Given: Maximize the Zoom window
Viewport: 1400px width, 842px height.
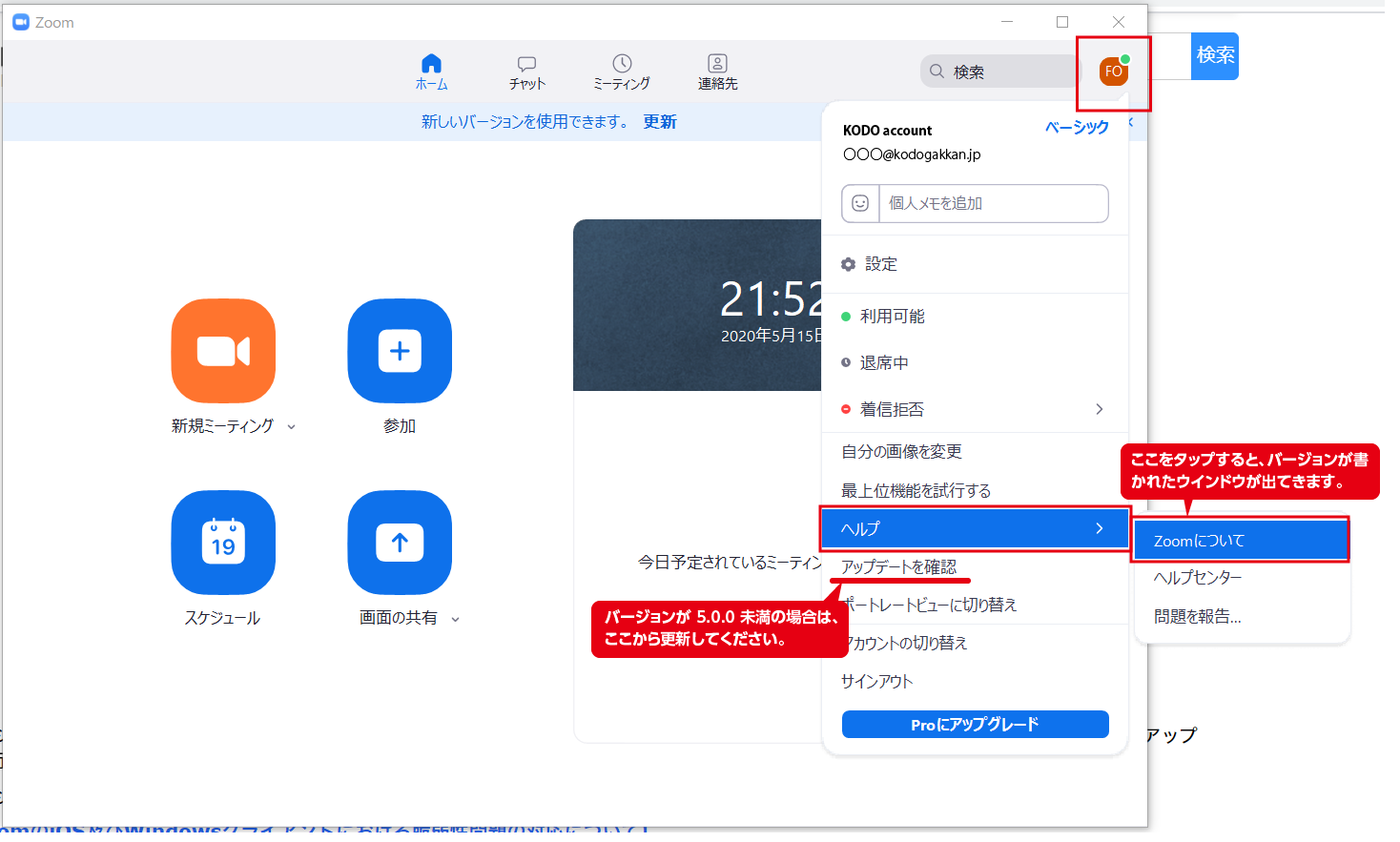Looking at the screenshot, I should (x=1062, y=22).
